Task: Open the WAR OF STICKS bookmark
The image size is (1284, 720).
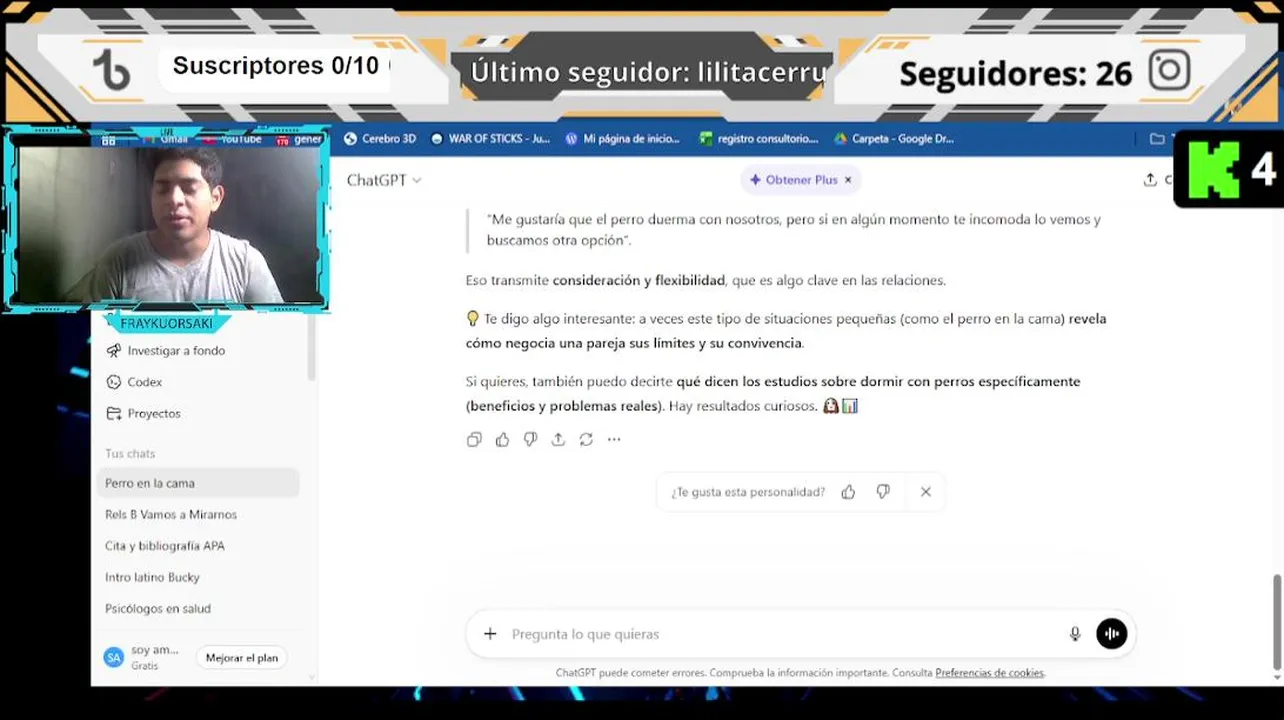Action: click(x=490, y=139)
